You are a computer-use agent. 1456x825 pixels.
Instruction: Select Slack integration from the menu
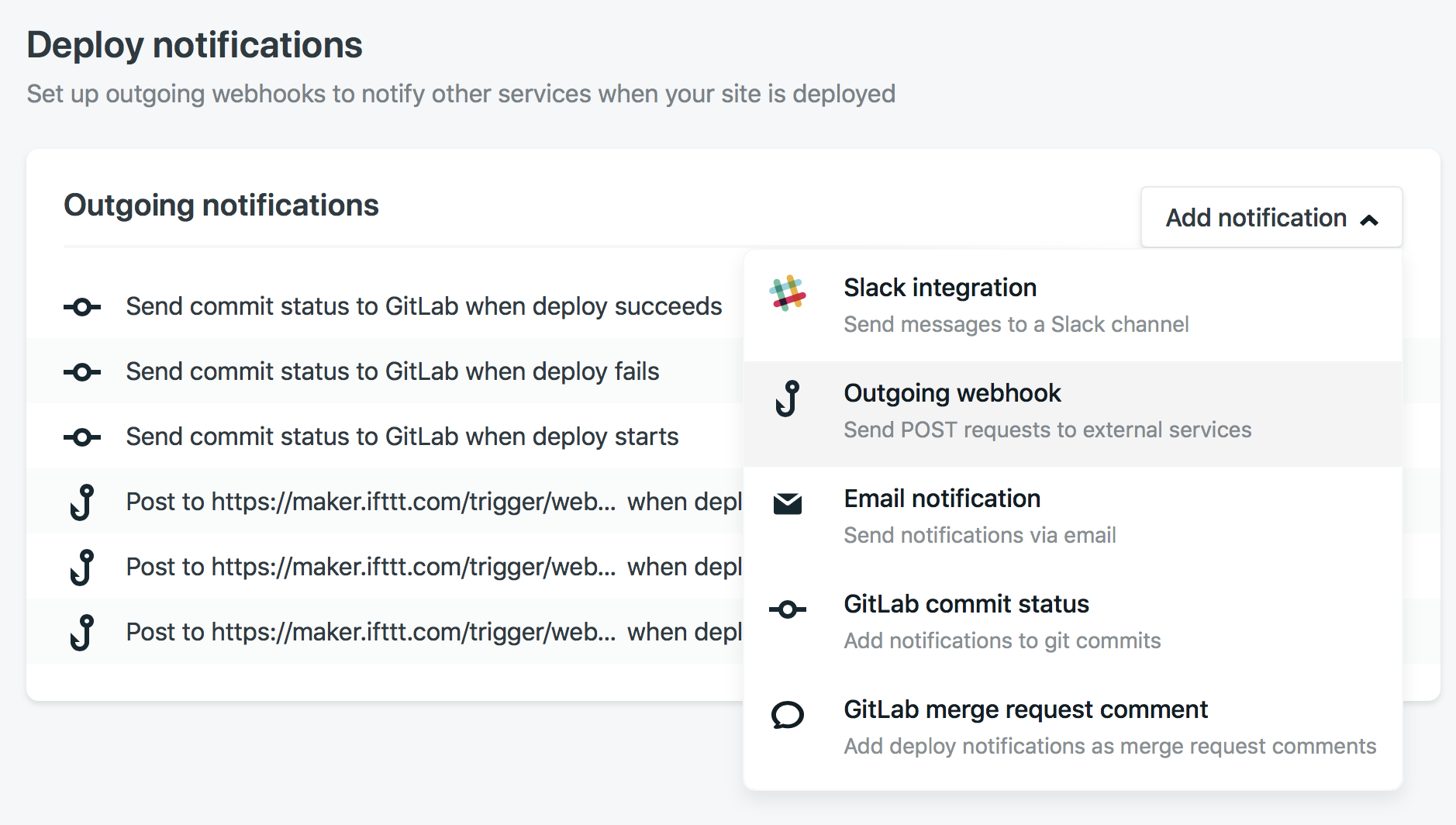(940, 288)
